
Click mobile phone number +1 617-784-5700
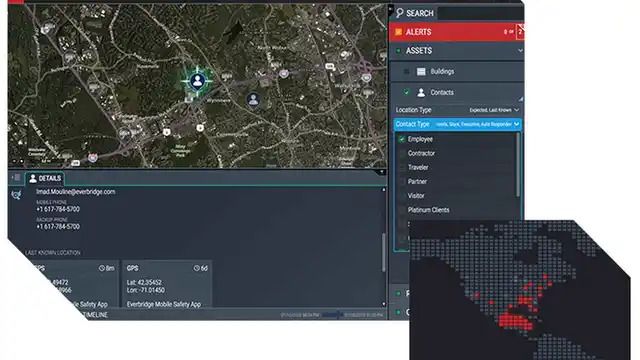click(58, 209)
